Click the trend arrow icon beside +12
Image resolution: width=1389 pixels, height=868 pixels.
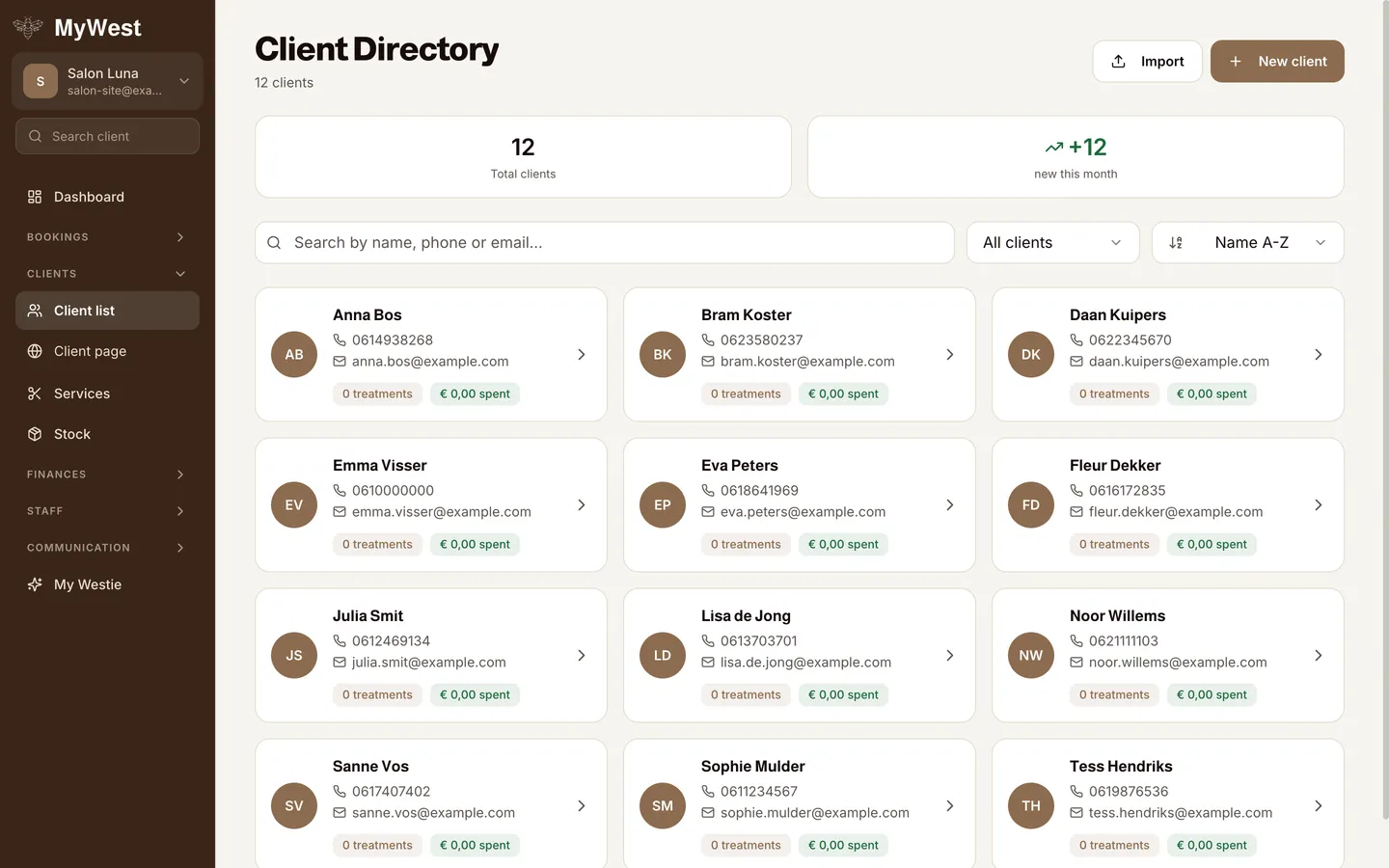tap(1054, 148)
